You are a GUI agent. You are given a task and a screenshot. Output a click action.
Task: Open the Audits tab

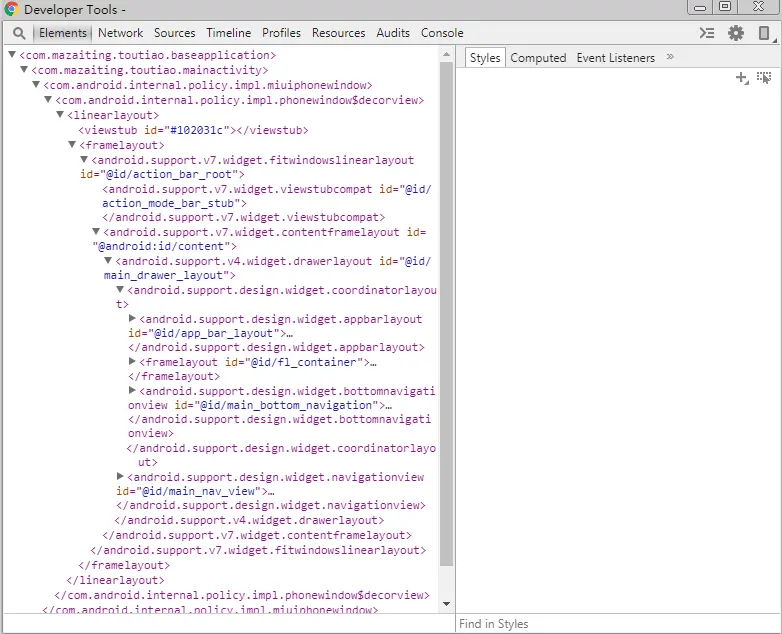pyautogui.click(x=393, y=33)
